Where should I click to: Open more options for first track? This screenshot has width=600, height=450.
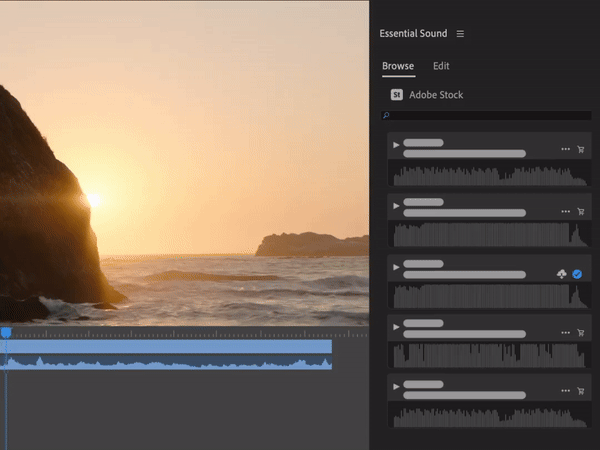click(x=565, y=150)
